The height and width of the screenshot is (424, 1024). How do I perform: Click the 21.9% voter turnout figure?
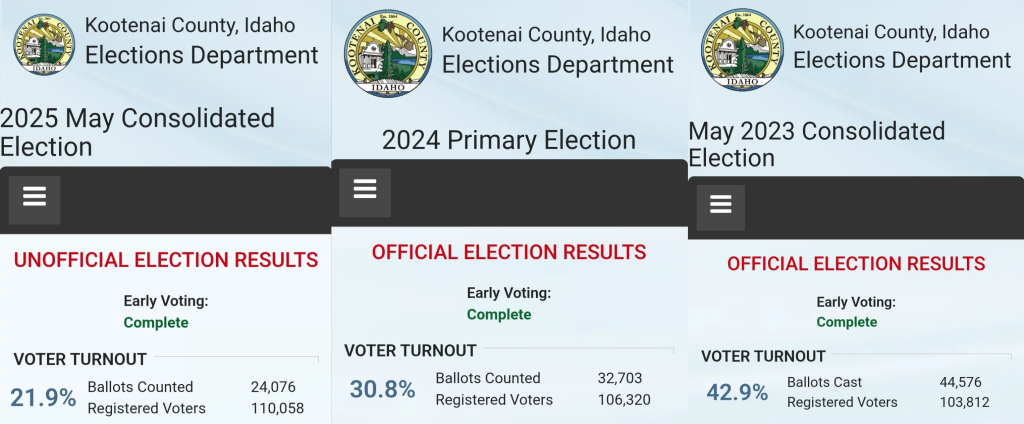[43, 398]
